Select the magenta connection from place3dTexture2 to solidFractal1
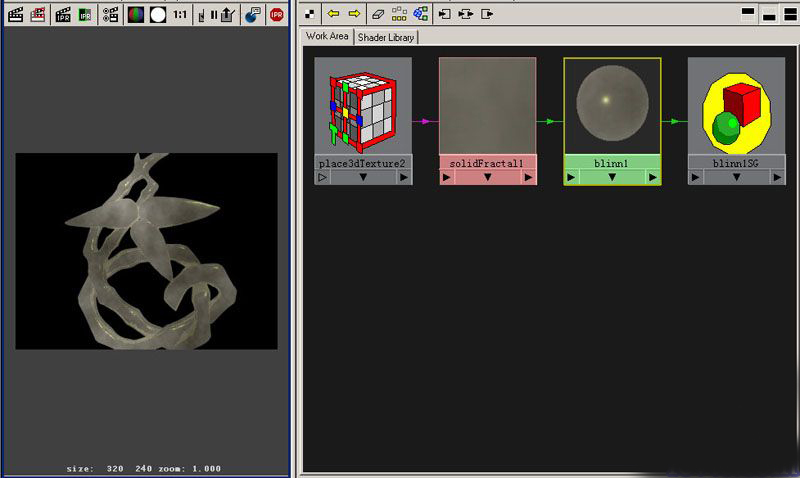Image resolution: width=800 pixels, height=478 pixels. coord(426,121)
